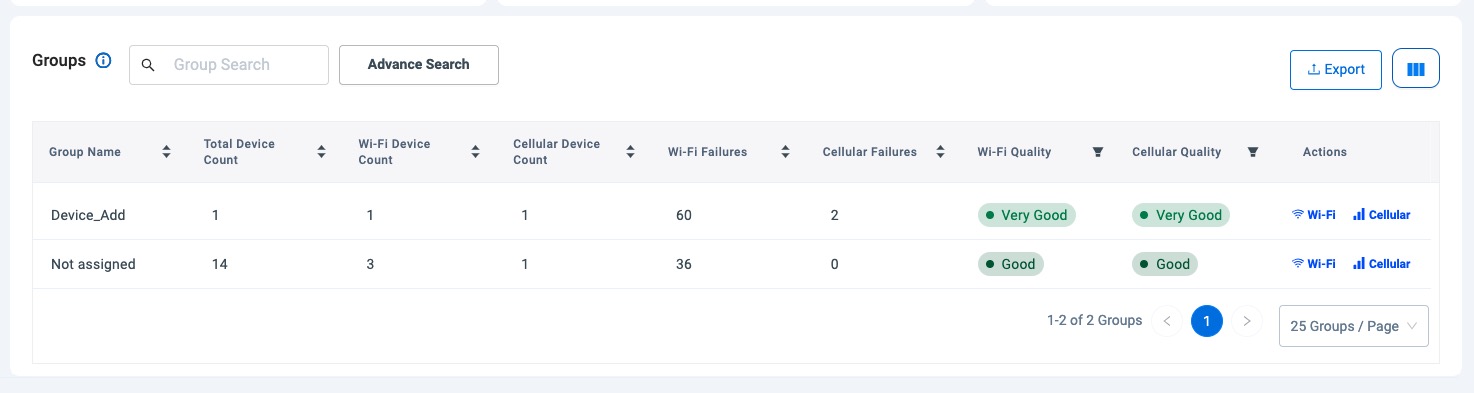Open the column chooser icon button
This screenshot has height=393, width=1474.
(1415, 69)
